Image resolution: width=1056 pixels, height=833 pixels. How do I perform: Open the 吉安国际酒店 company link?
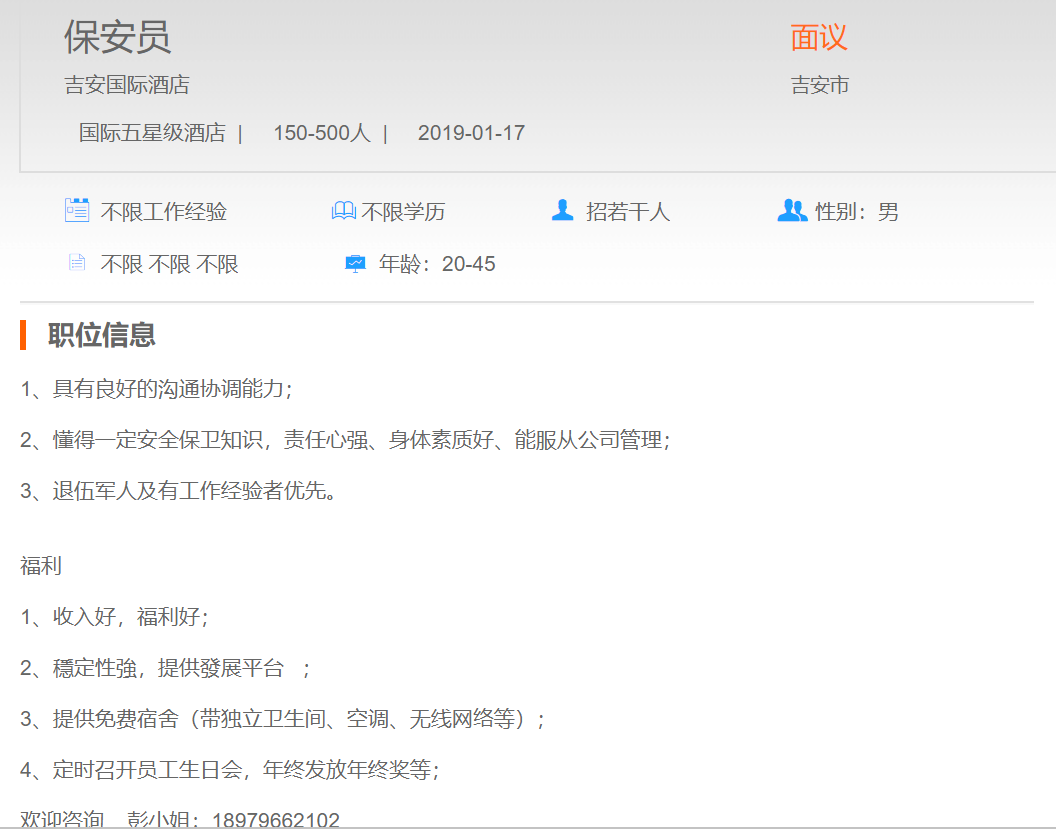pos(127,85)
